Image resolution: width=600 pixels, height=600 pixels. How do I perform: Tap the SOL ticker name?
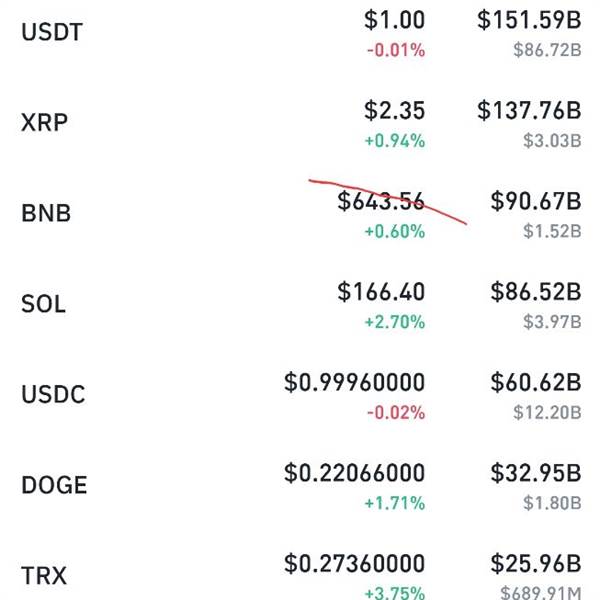pos(44,304)
